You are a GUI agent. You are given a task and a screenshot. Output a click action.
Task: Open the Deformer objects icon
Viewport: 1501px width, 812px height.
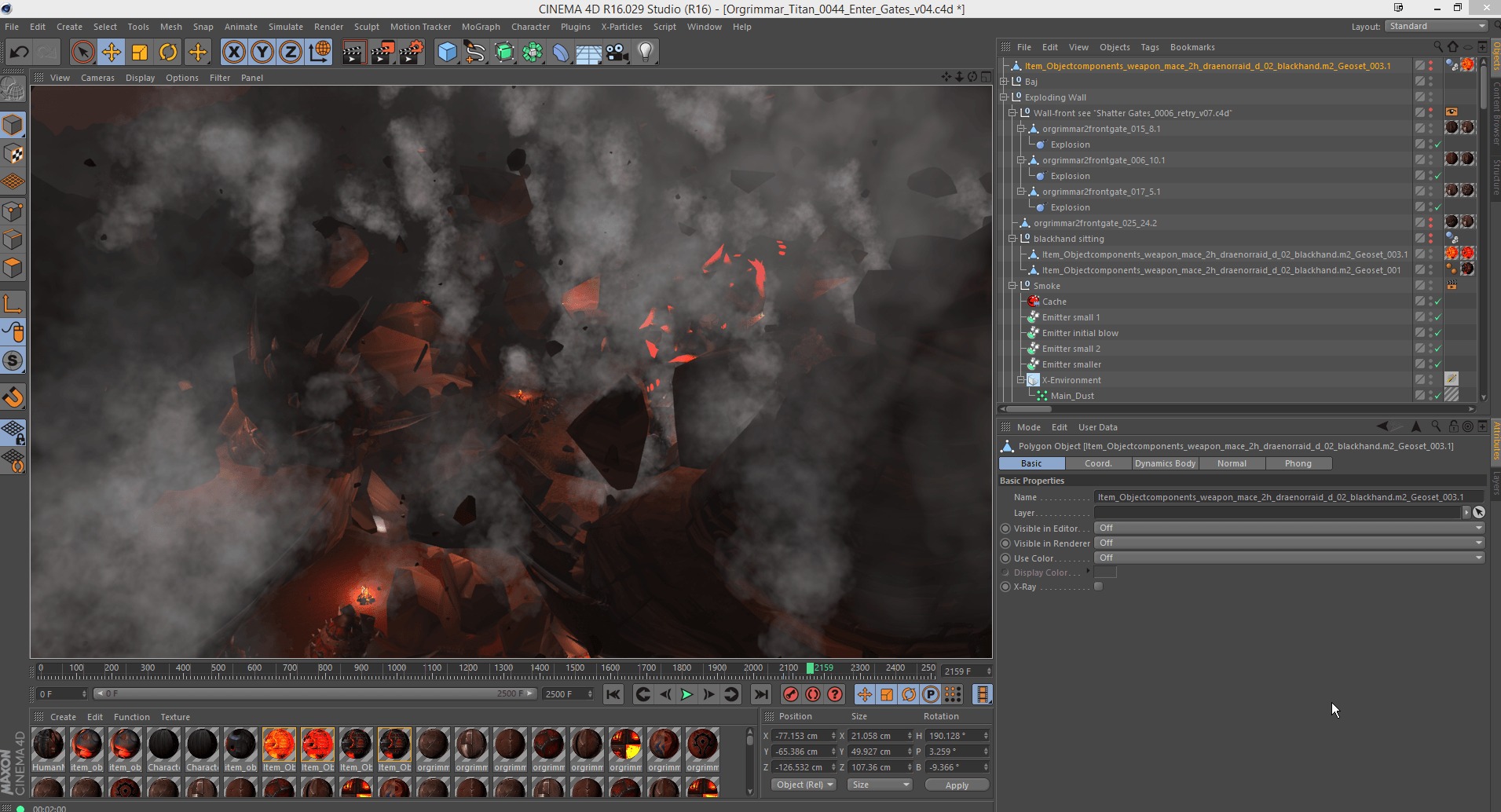tap(561, 53)
